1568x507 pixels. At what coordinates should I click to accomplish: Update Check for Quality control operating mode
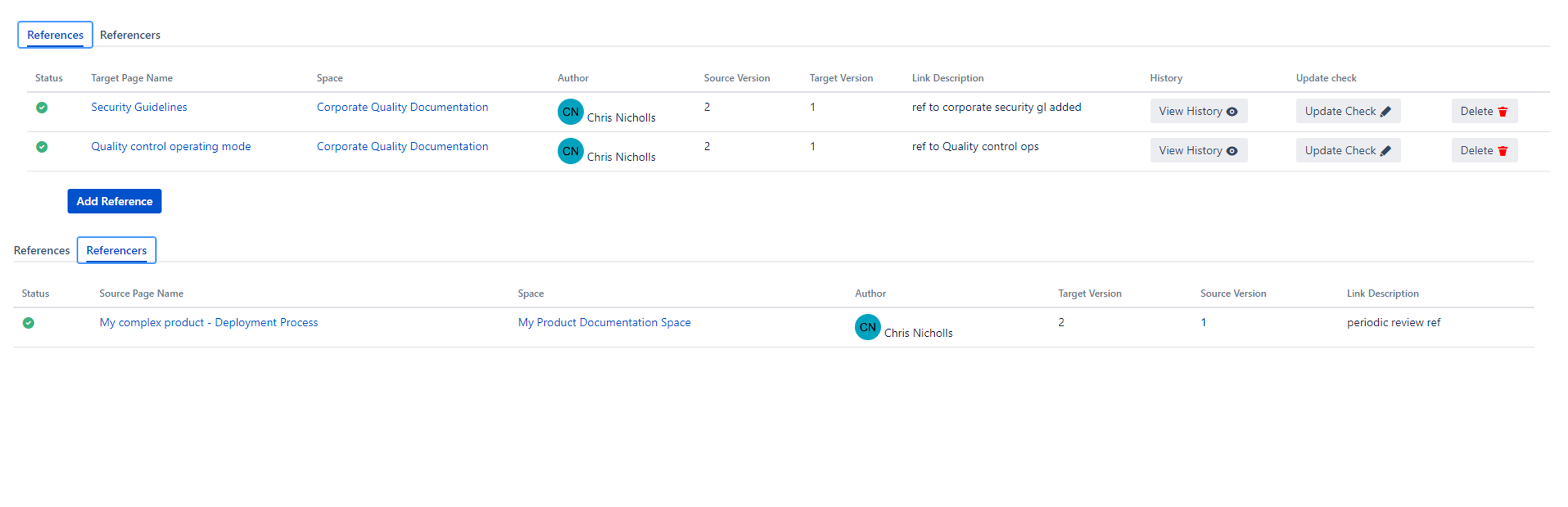click(1348, 150)
